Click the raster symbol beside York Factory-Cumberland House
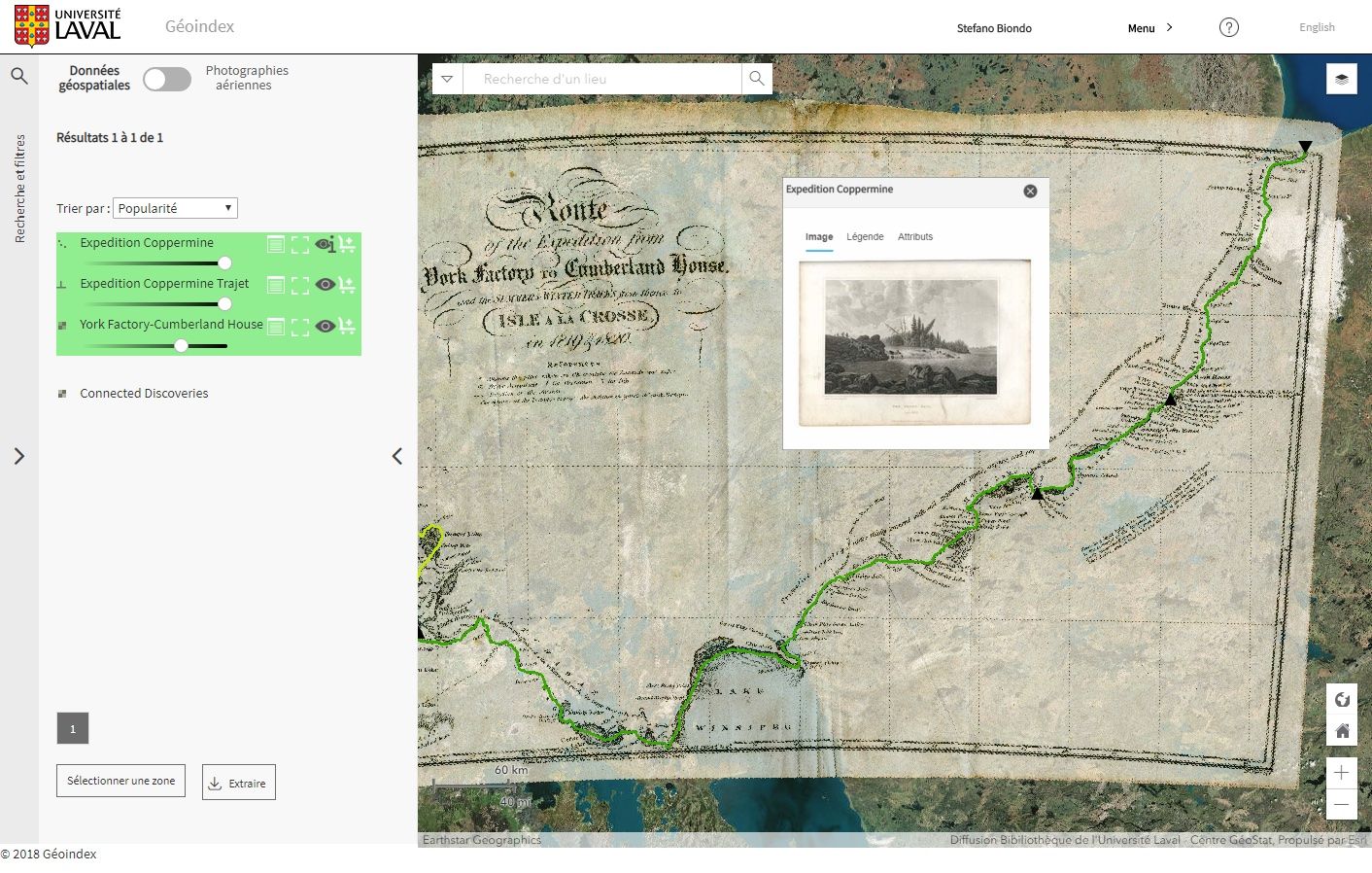The image size is (1372, 873). [x=62, y=326]
